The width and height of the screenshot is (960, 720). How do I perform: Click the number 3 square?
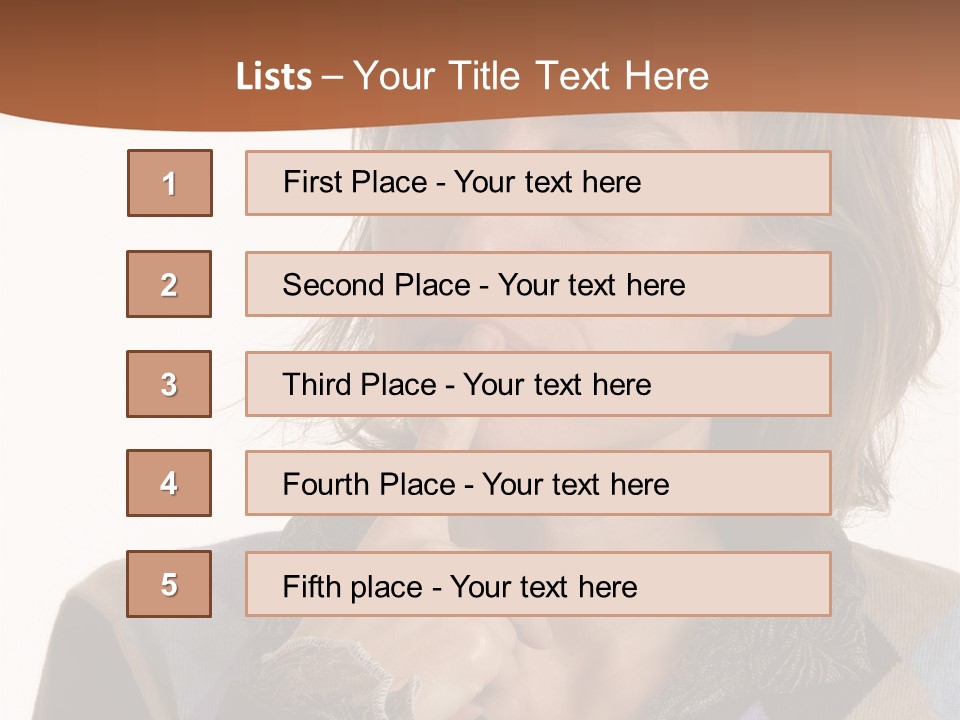(x=169, y=384)
